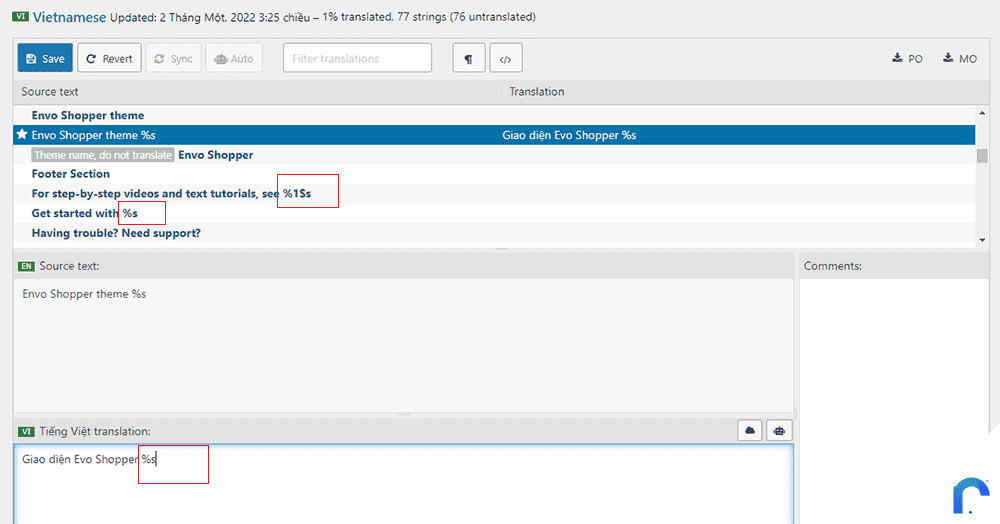
Task: Click the Comments panel area
Action: 894,402
